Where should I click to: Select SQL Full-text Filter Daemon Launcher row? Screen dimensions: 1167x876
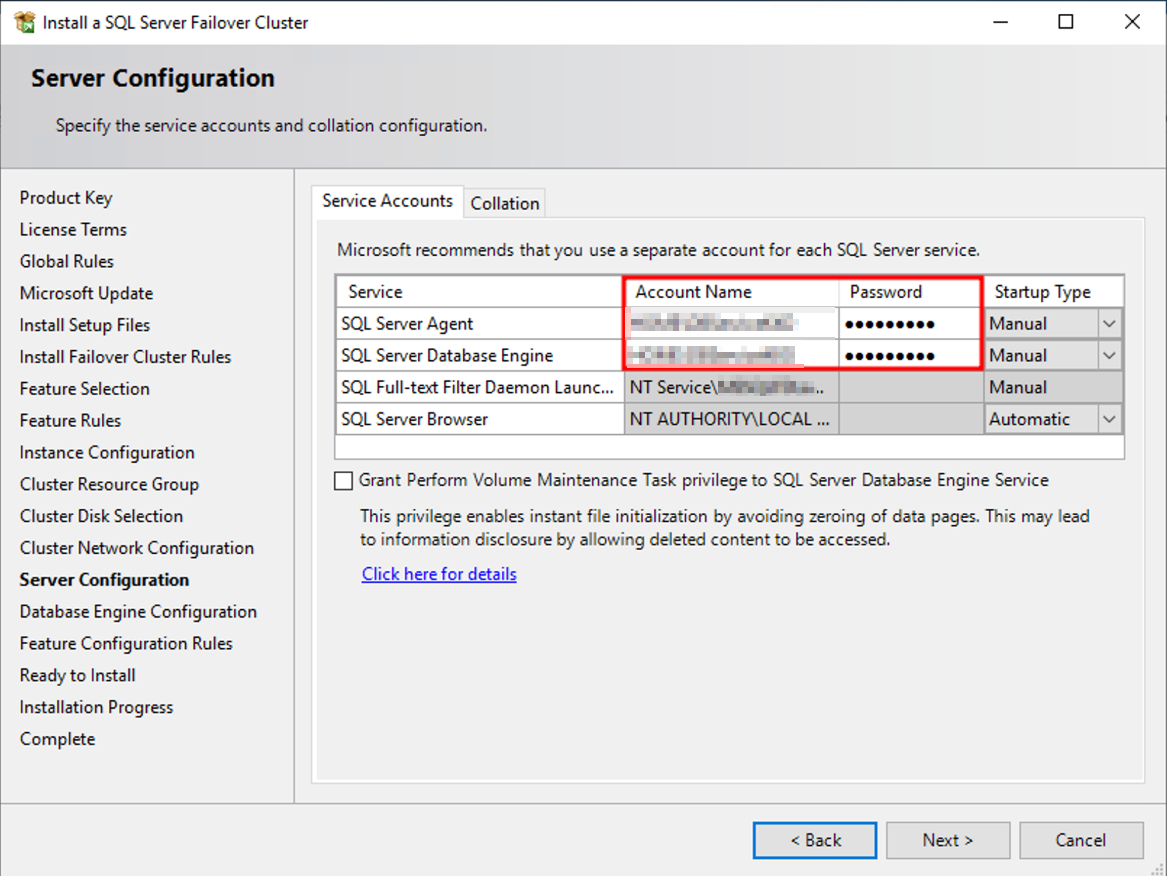480,388
